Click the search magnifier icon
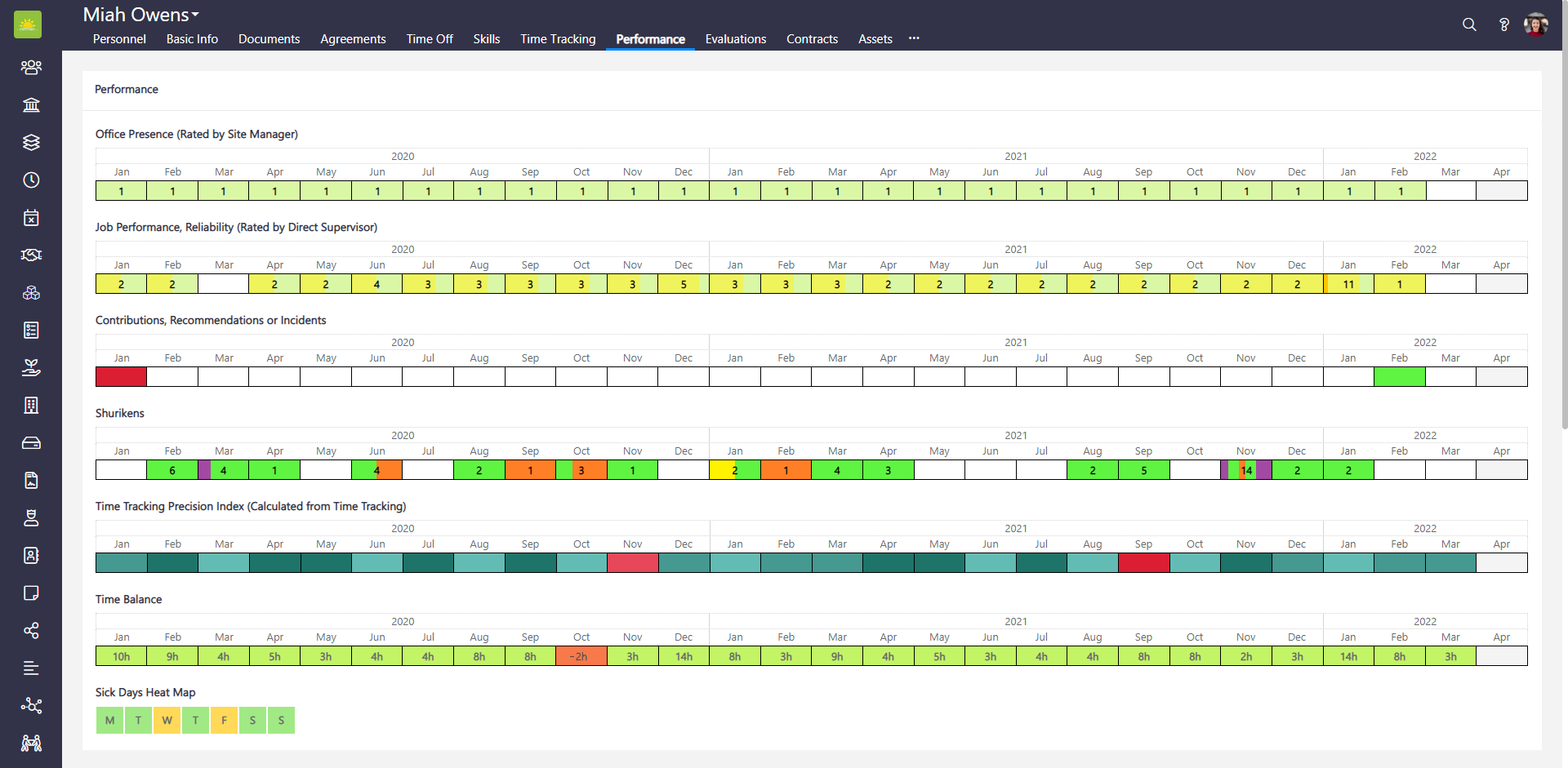Image resolution: width=1568 pixels, height=768 pixels. (x=1469, y=24)
